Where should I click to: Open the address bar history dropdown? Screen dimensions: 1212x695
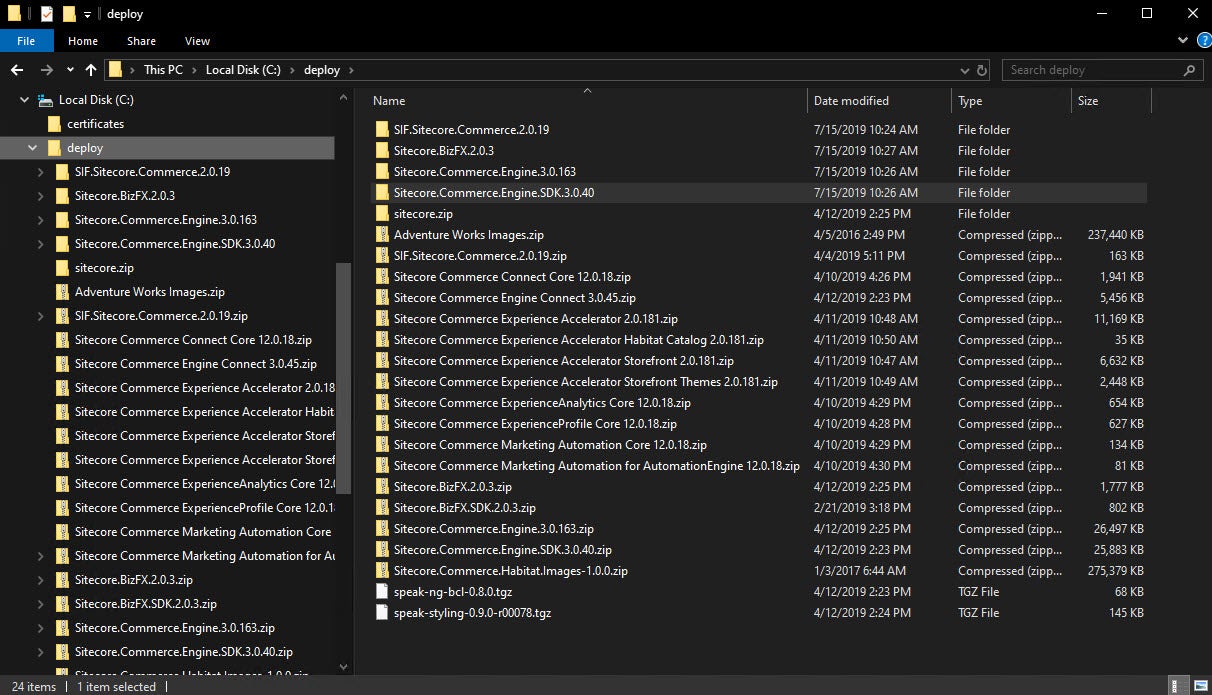pyautogui.click(x=964, y=70)
